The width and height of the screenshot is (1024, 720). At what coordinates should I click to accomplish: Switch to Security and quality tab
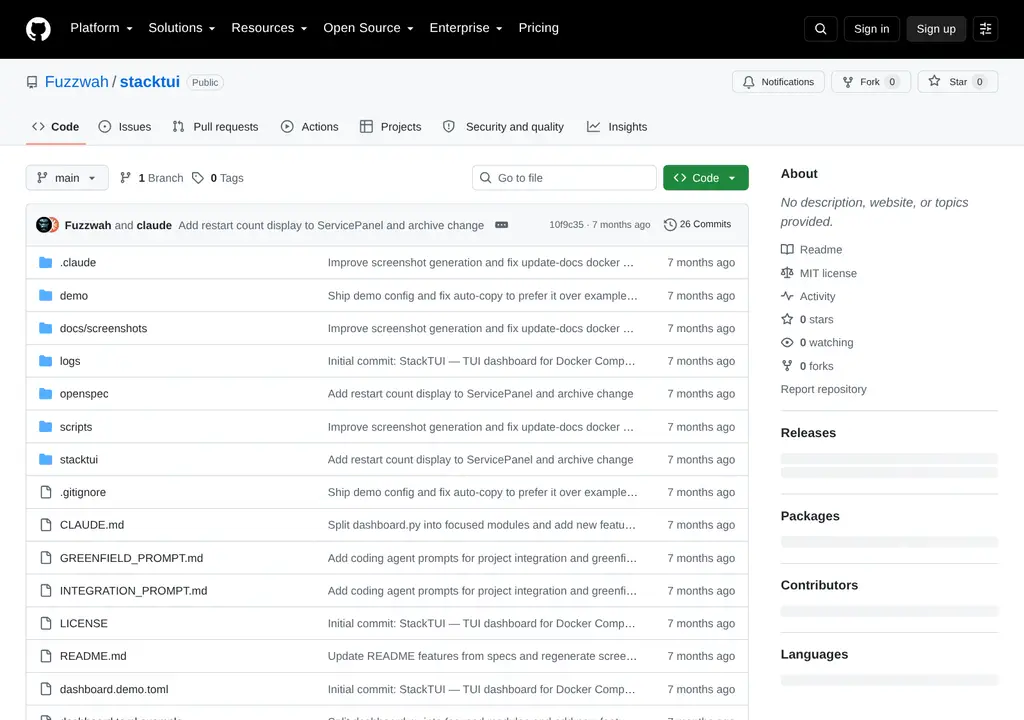504,127
